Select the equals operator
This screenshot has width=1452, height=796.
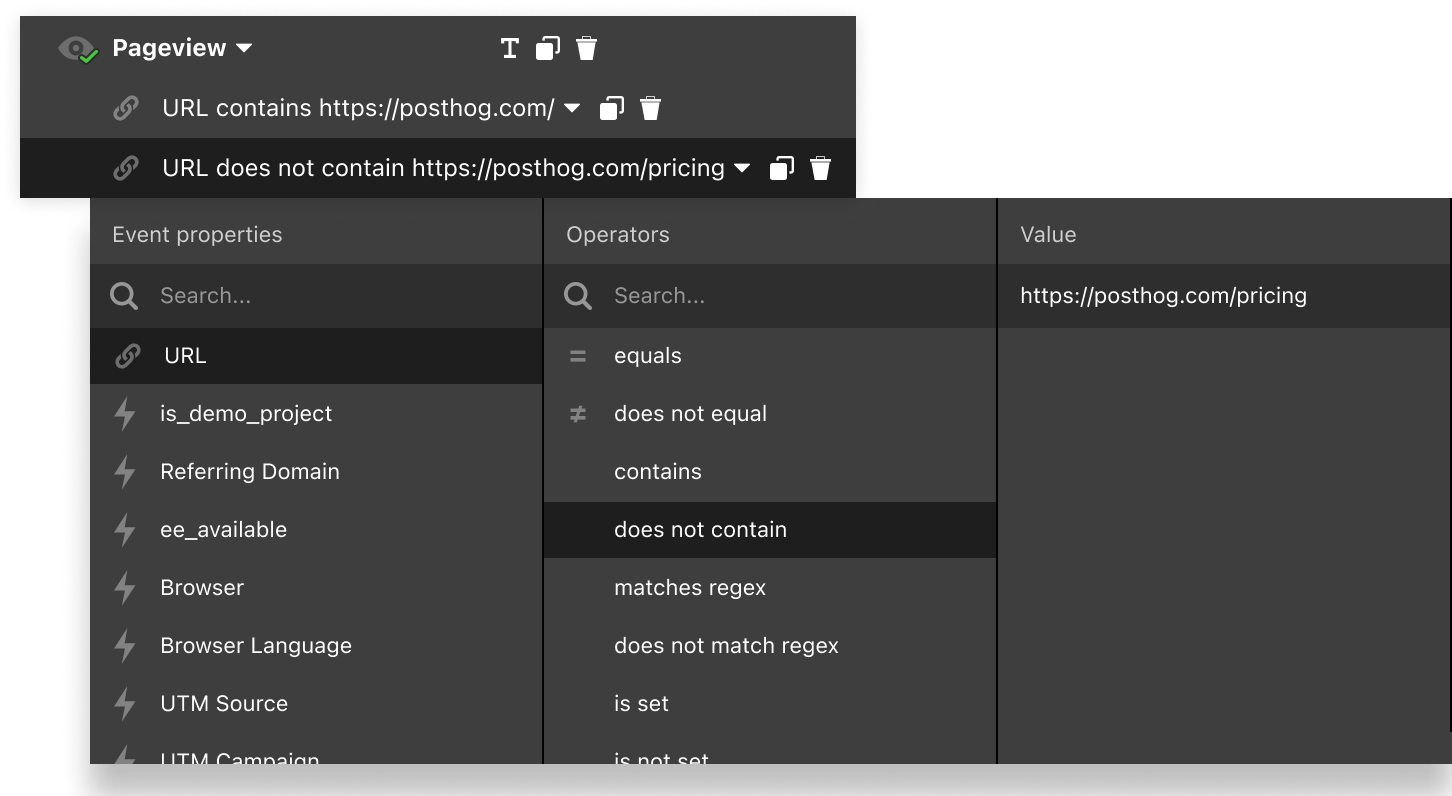point(770,356)
